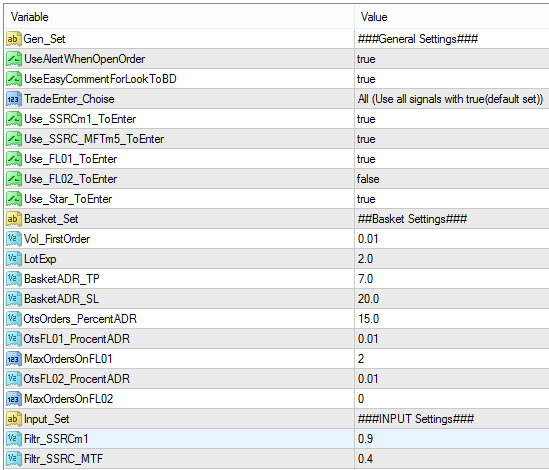Click the double icon beside BasketADR_TP
This screenshot has width=549, height=470.
[x=14, y=279]
